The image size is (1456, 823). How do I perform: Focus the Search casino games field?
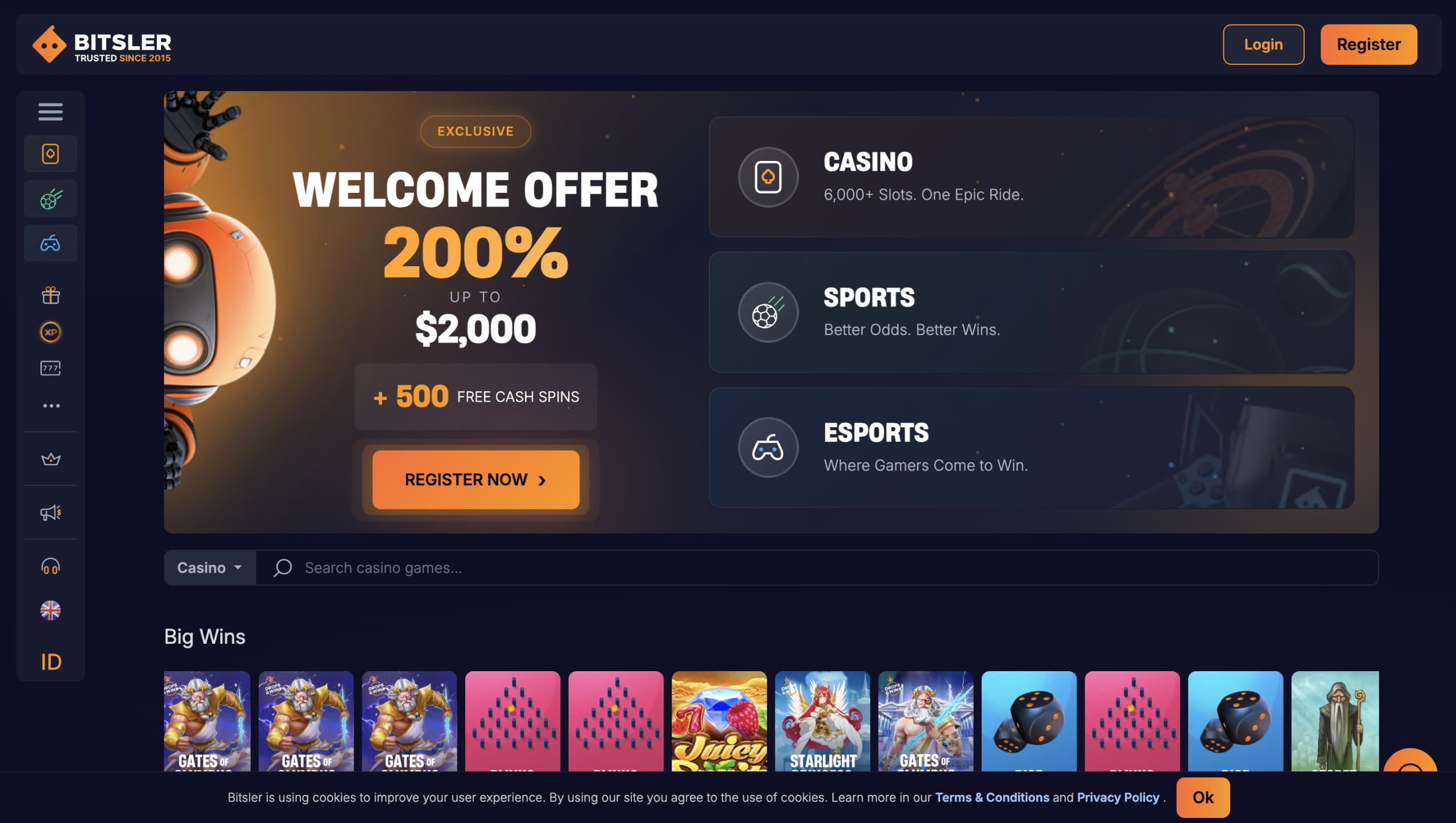(817, 568)
